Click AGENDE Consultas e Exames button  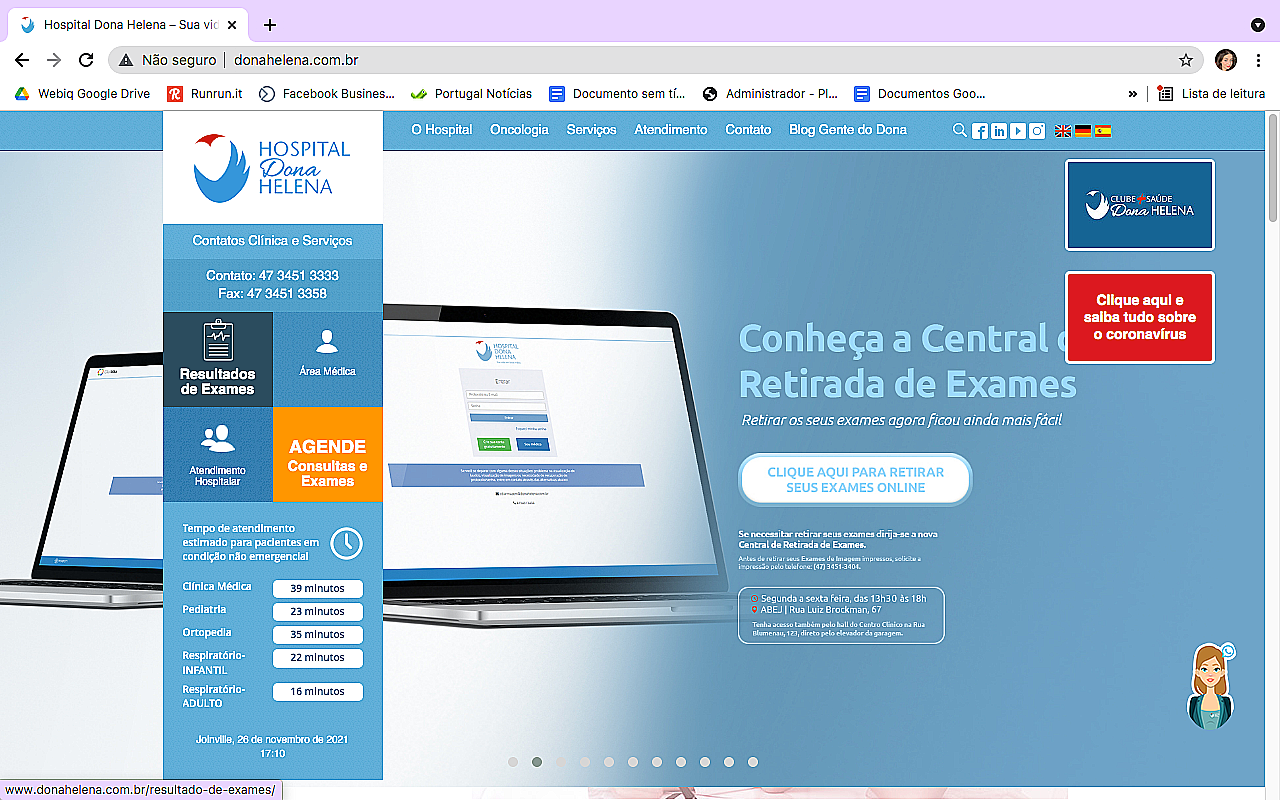click(328, 454)
